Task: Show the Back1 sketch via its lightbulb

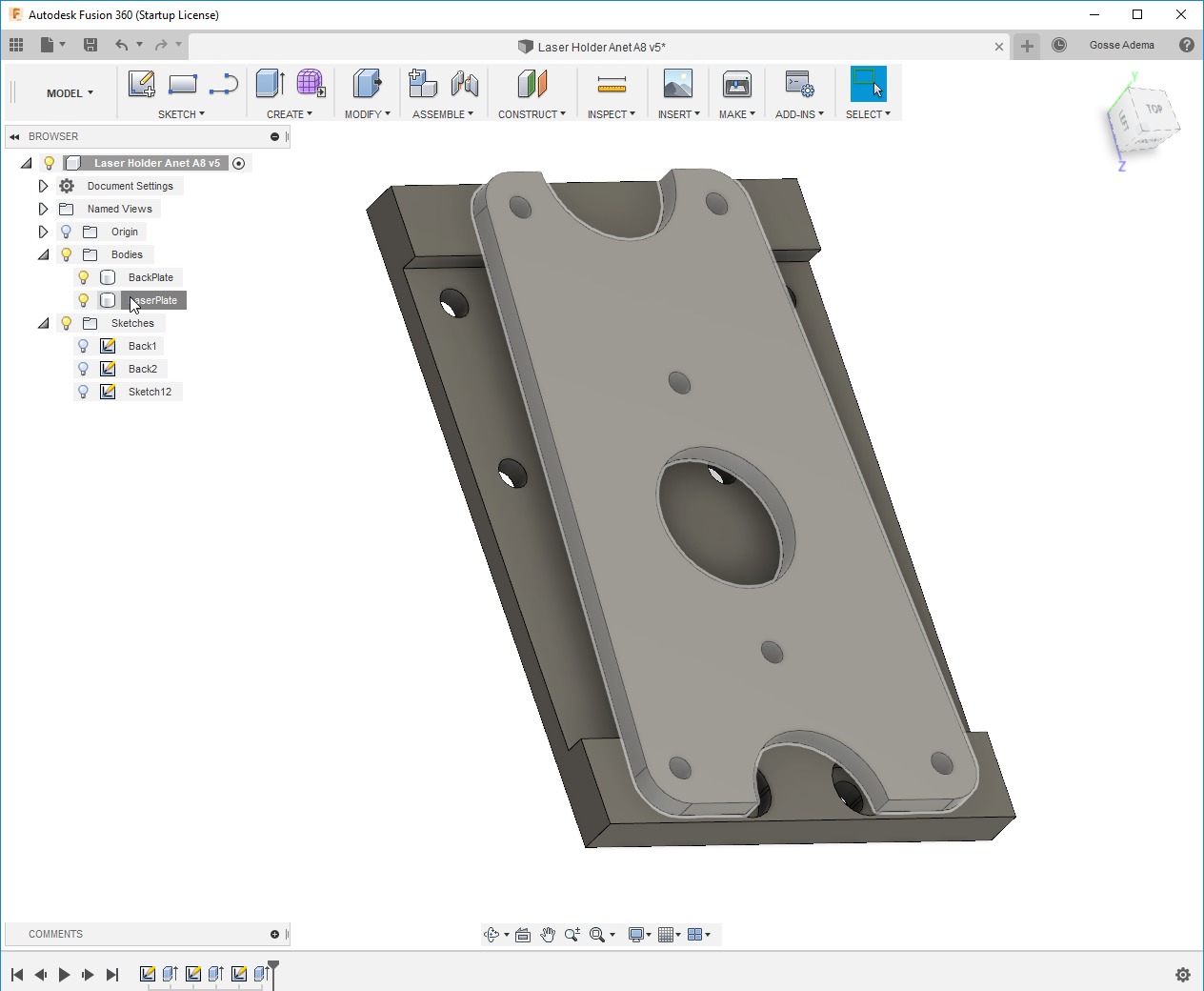Action: click(x=84, y=346)
